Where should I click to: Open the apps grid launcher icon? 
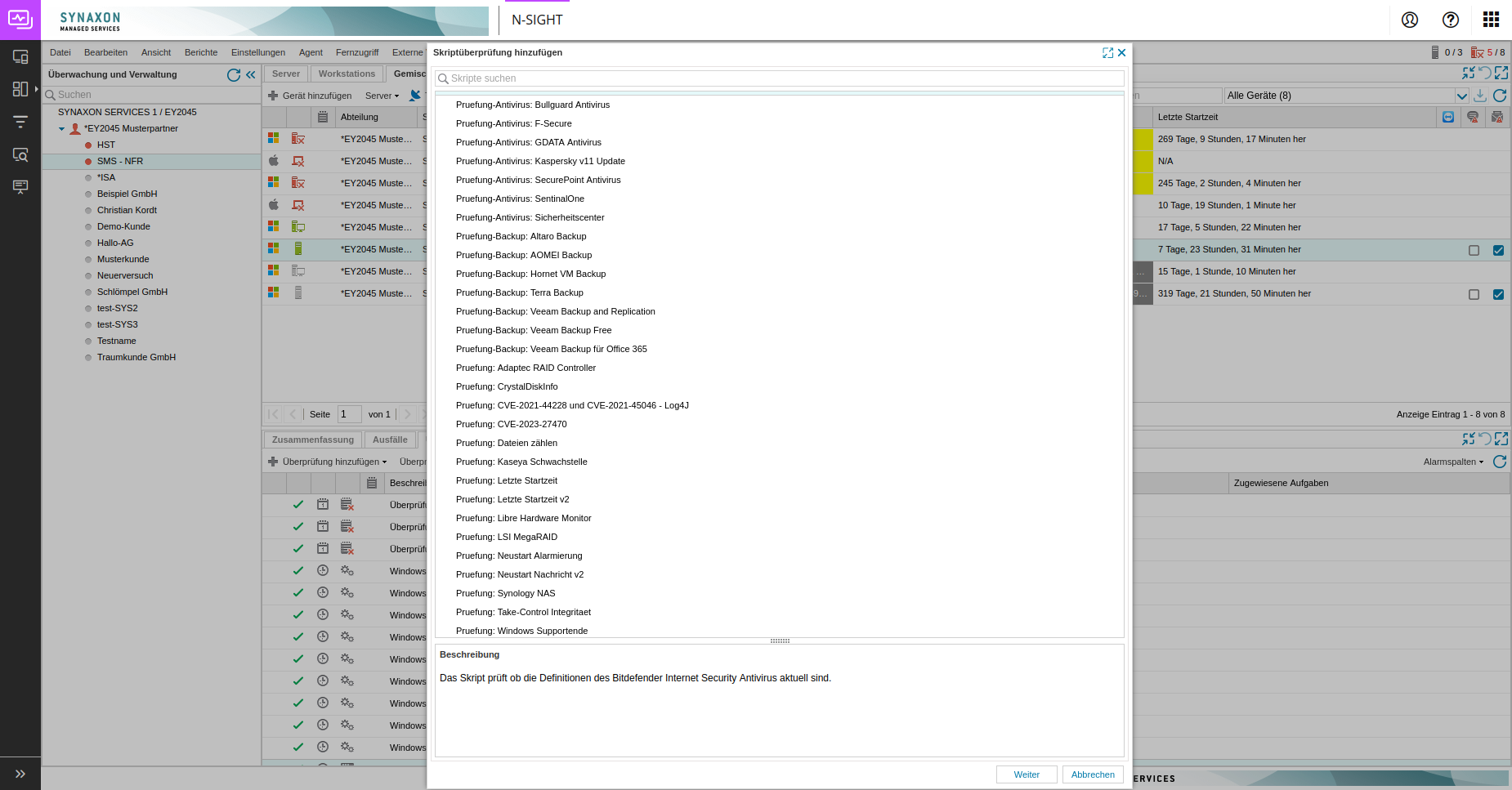tap(1491, 20)
